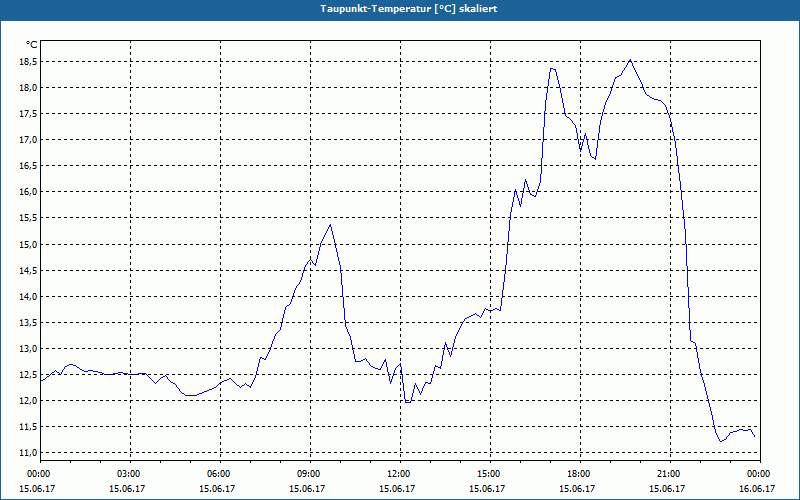Select the 13,5 y-axis value

(29, 322)
